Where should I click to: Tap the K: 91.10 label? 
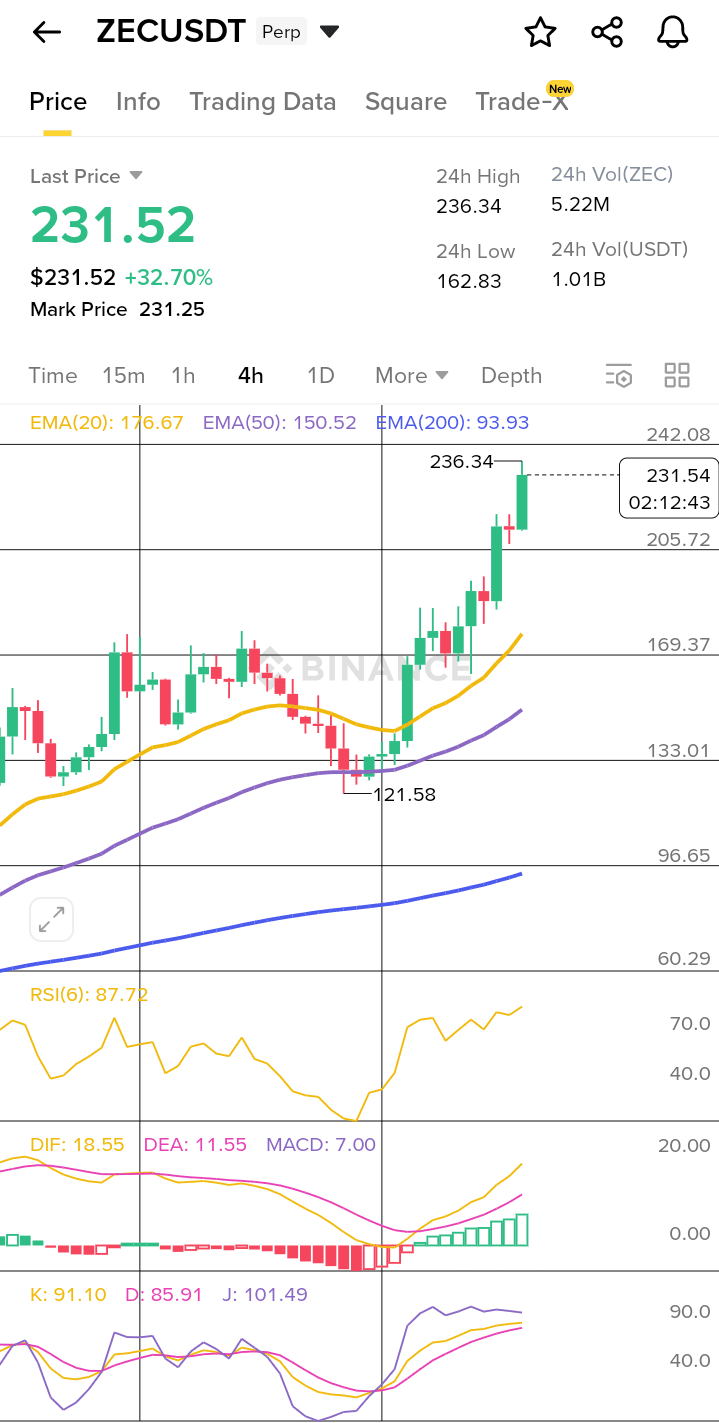click(68, 1295)
